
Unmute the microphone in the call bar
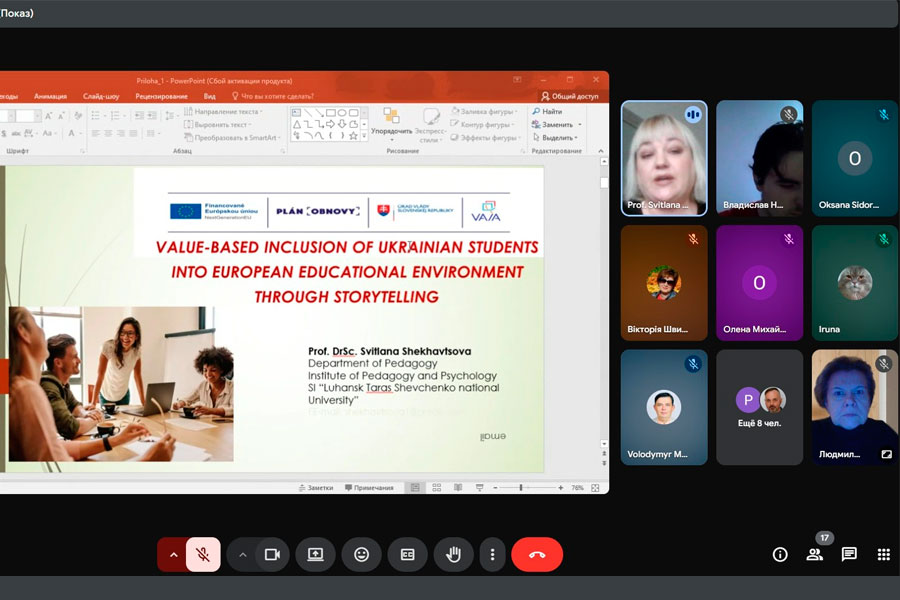(x=203, y=554)
